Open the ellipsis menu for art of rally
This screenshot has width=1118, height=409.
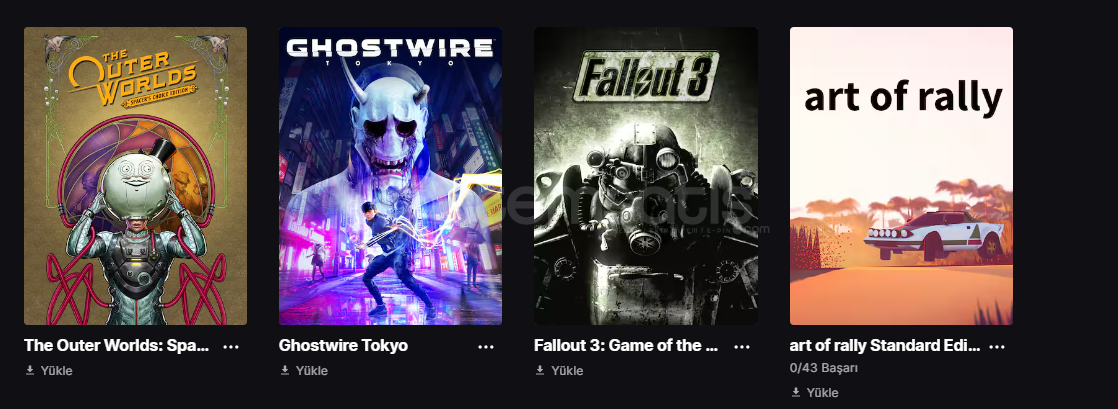(997, 346)
